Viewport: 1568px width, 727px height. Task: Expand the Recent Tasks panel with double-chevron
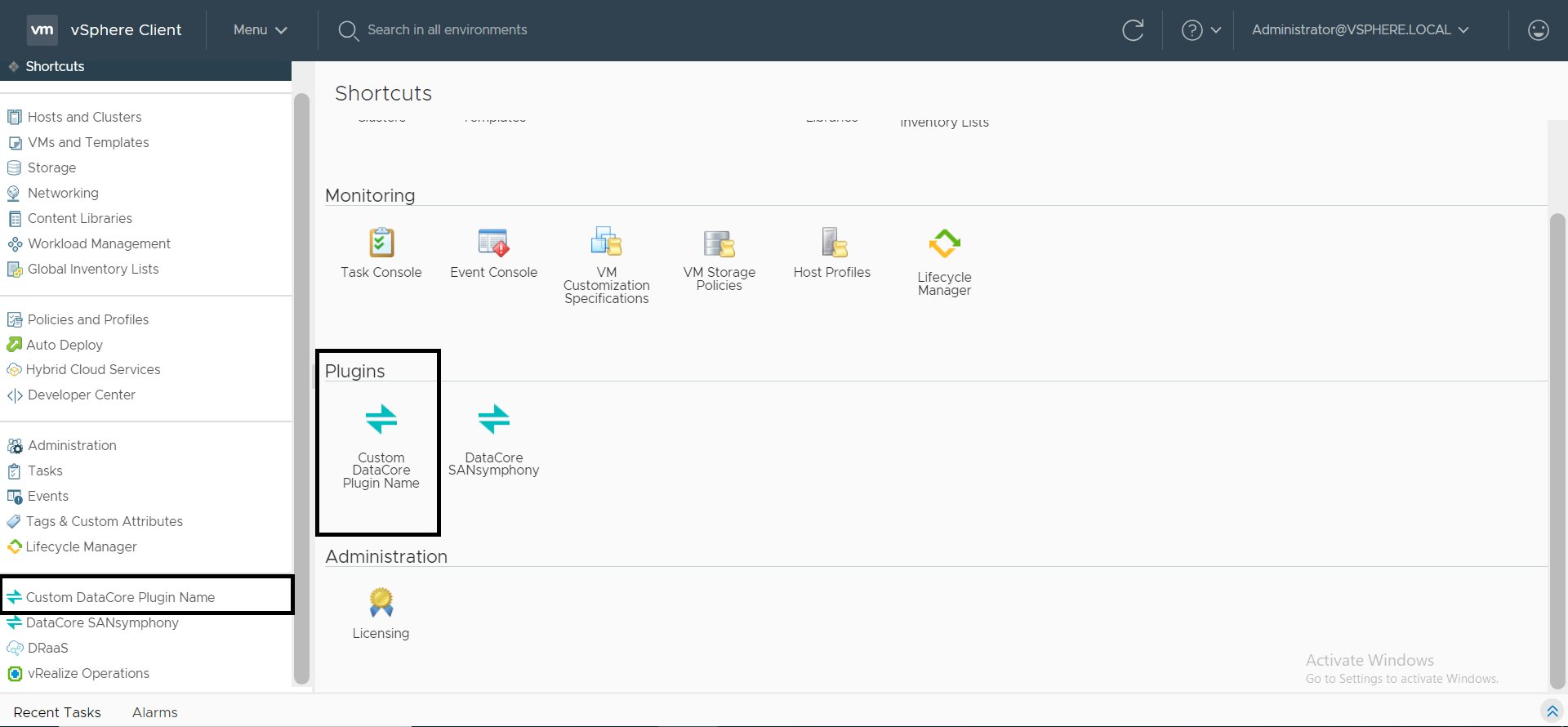click(1552, 711)
